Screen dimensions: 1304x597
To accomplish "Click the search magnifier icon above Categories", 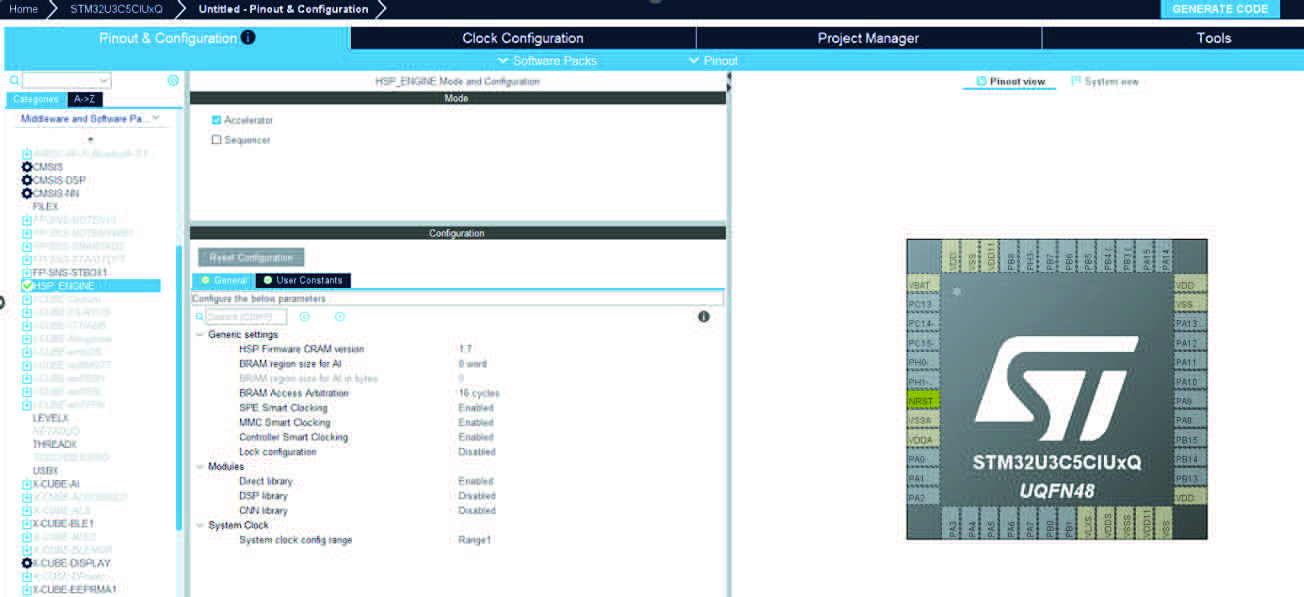I will (14, 81).
